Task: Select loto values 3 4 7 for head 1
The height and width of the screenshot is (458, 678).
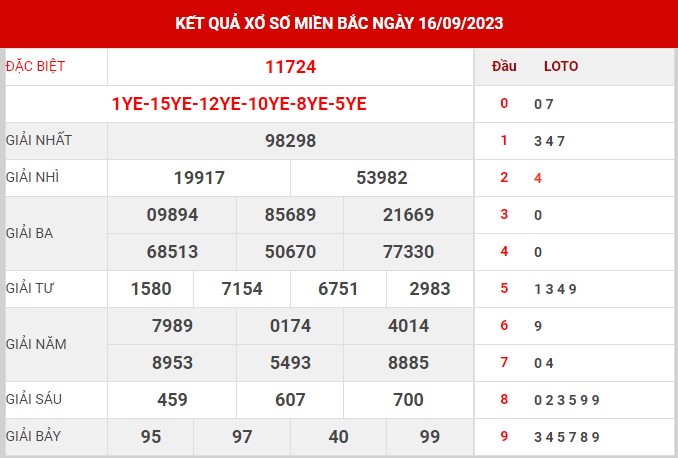Action: tap(550, 141)
